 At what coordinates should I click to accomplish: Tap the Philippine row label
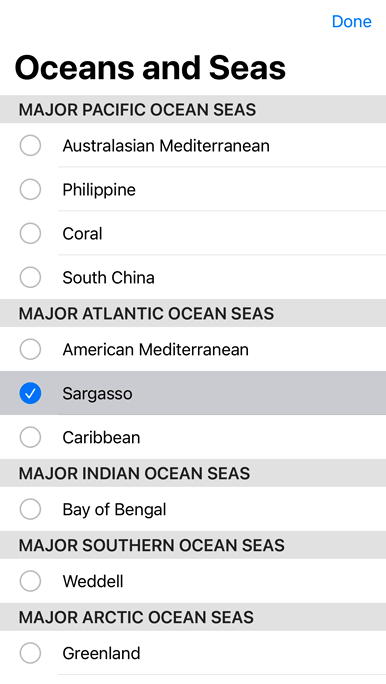click(x=99, y=190)
